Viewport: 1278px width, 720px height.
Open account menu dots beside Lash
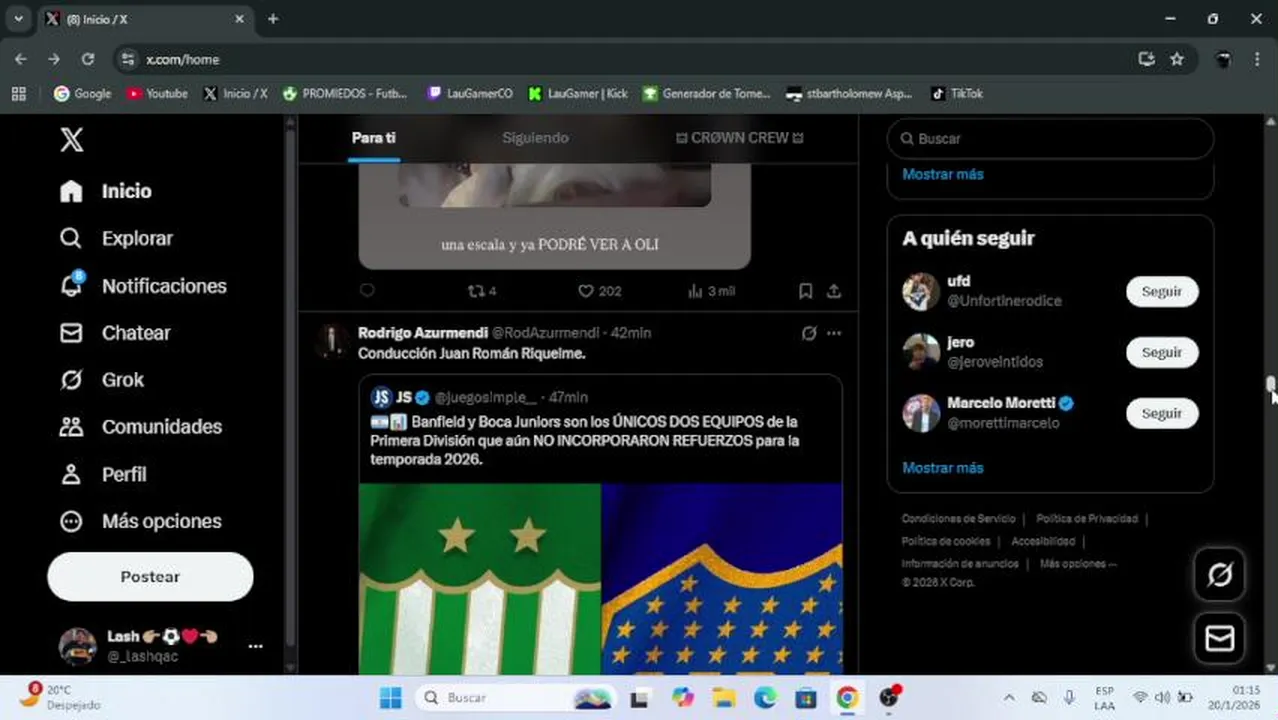coord(255,646)
